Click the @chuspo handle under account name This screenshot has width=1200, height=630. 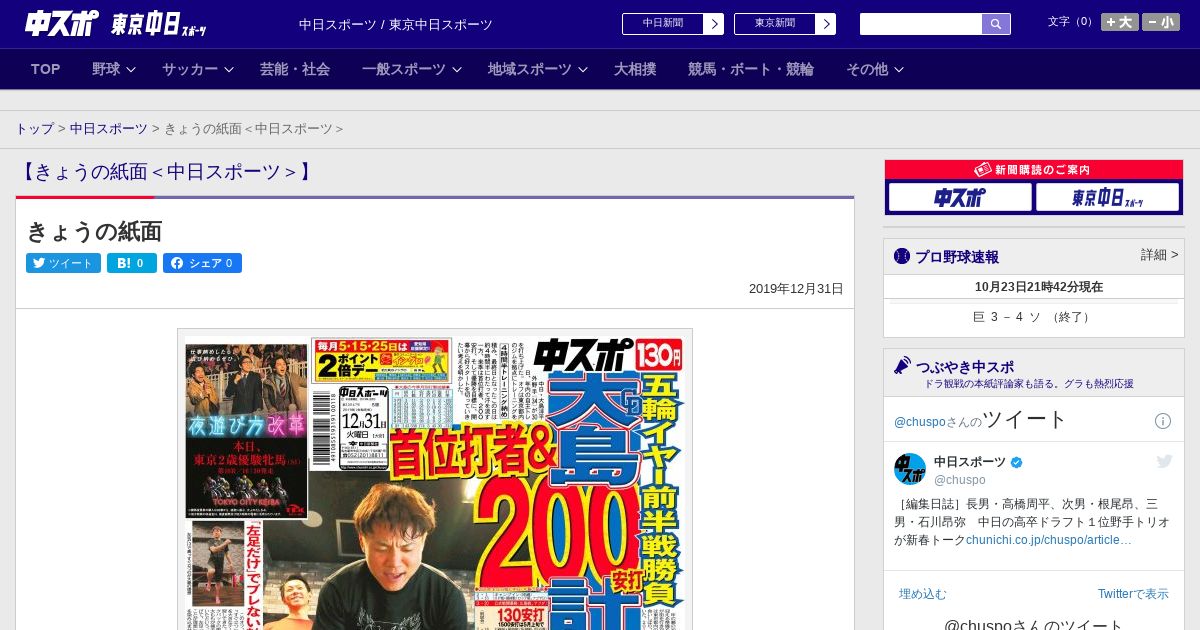pos(960,480)
